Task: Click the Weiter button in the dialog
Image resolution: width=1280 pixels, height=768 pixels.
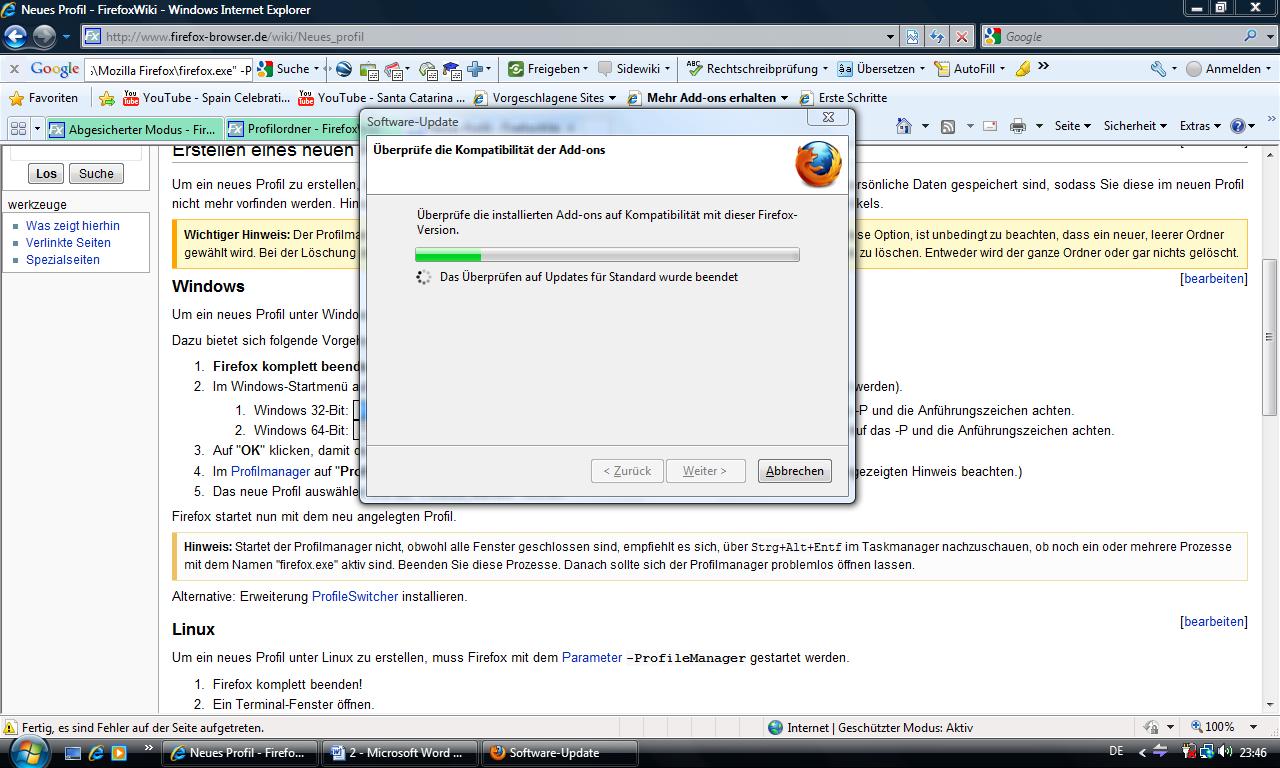Action: [x=705, y=471]
